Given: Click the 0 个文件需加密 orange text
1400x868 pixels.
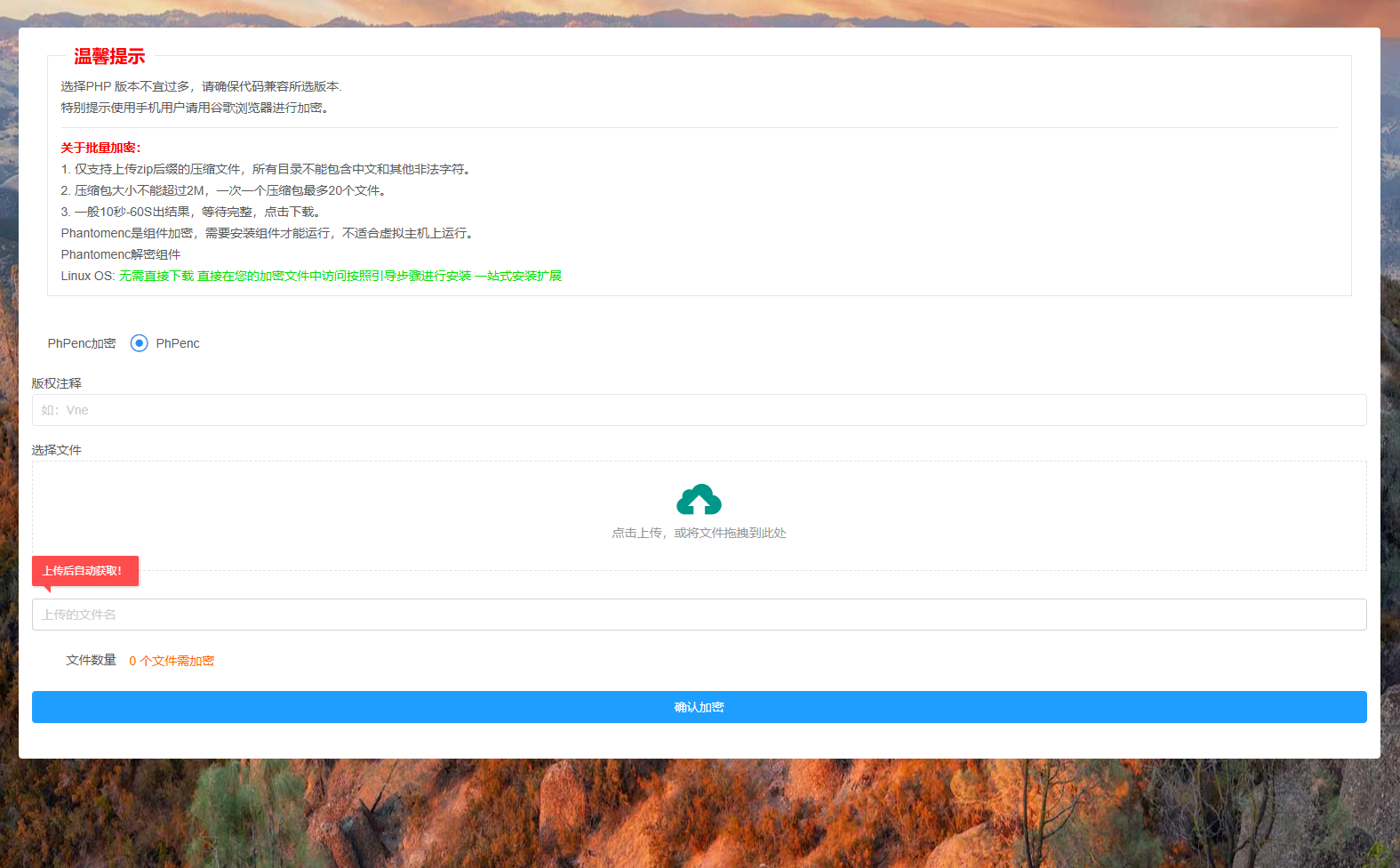Looking at the screenshot, I should pyautogui.click(x=172, y=661).
